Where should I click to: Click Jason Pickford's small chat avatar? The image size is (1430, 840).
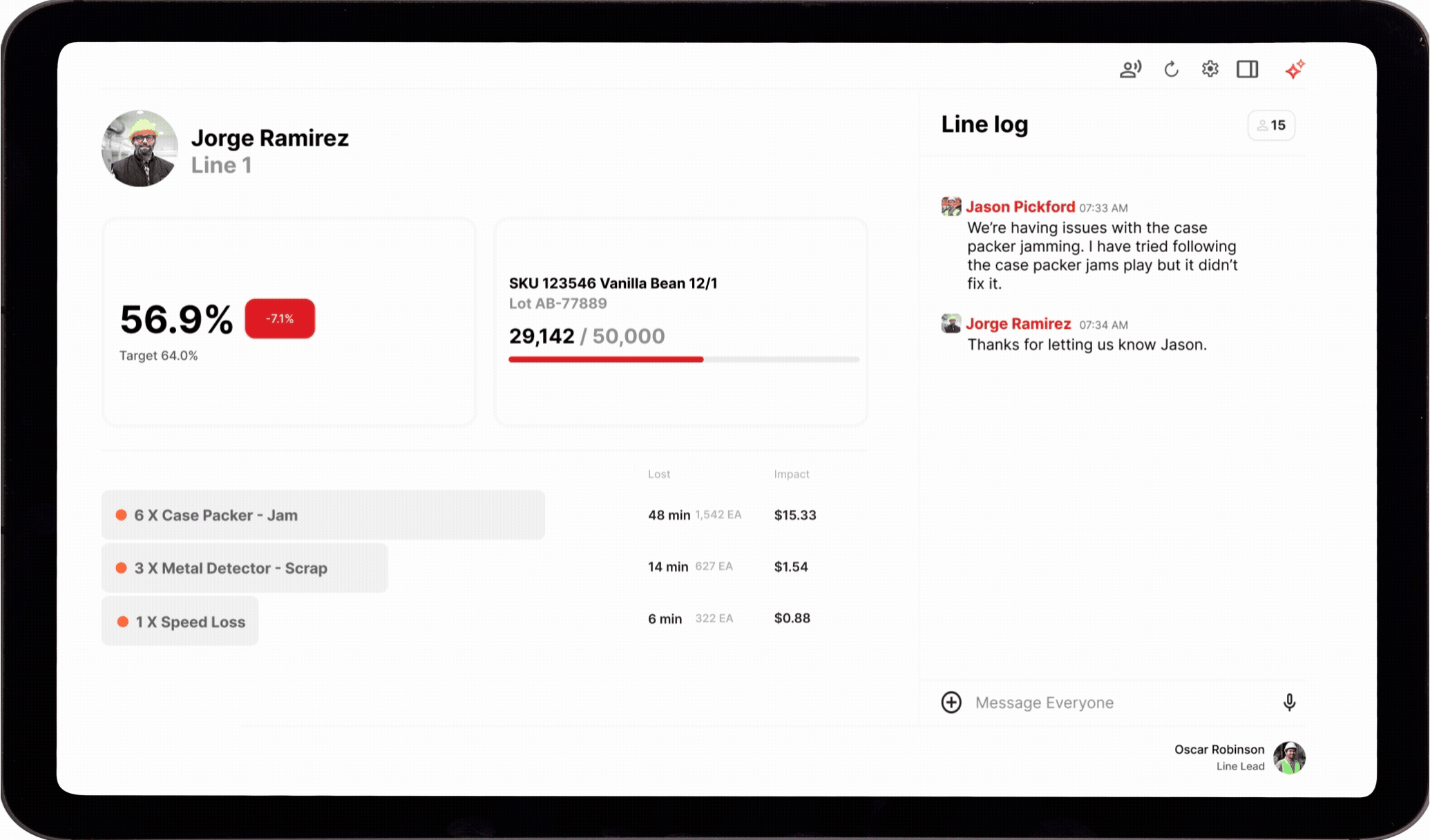[951, 206]
